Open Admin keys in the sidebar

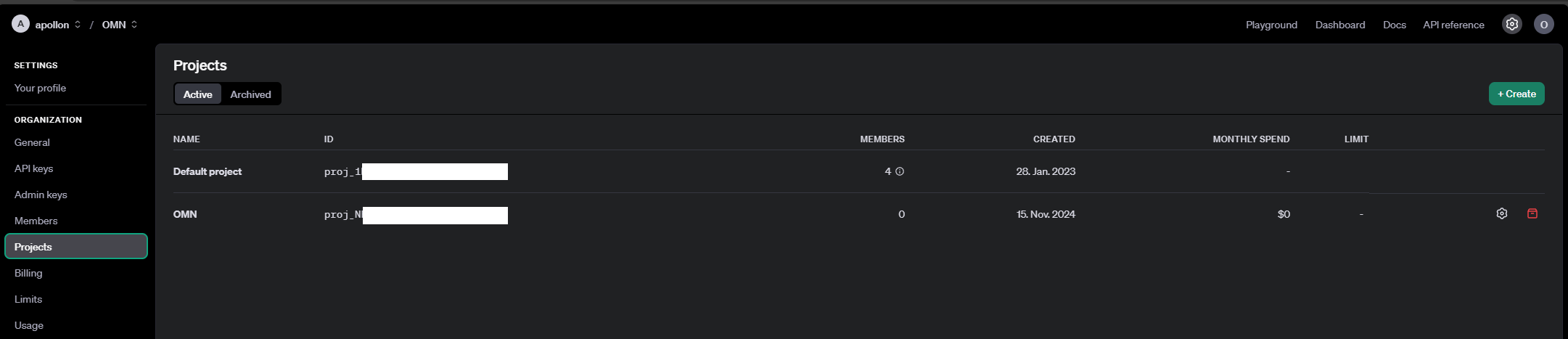[x=41, y=195]
